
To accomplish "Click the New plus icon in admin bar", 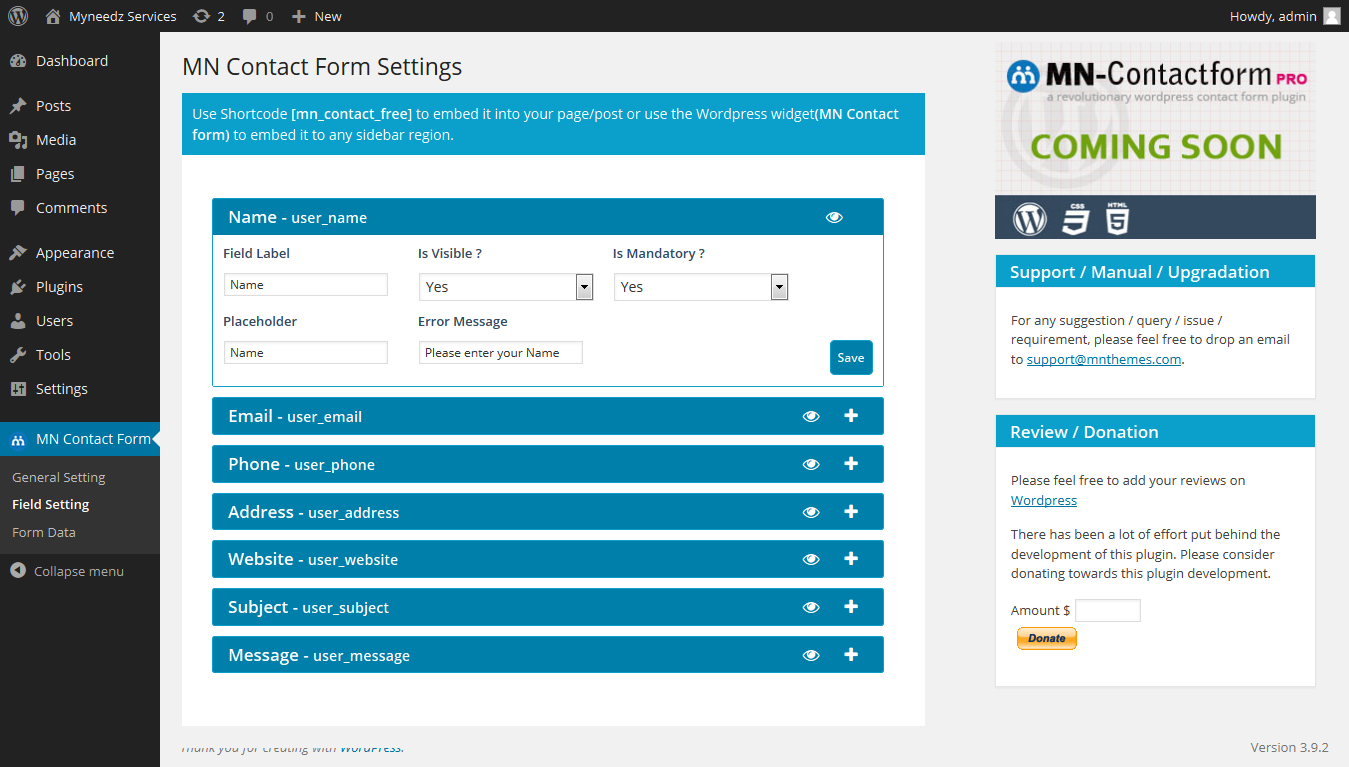I will tap(298, 16).
